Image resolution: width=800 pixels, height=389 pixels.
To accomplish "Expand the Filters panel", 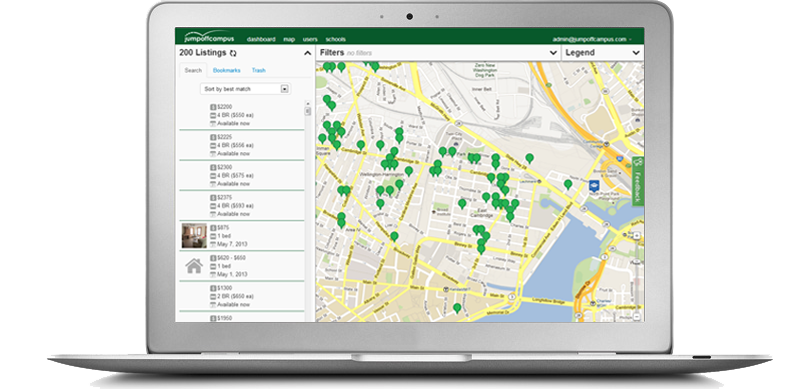I will point(553,53).
